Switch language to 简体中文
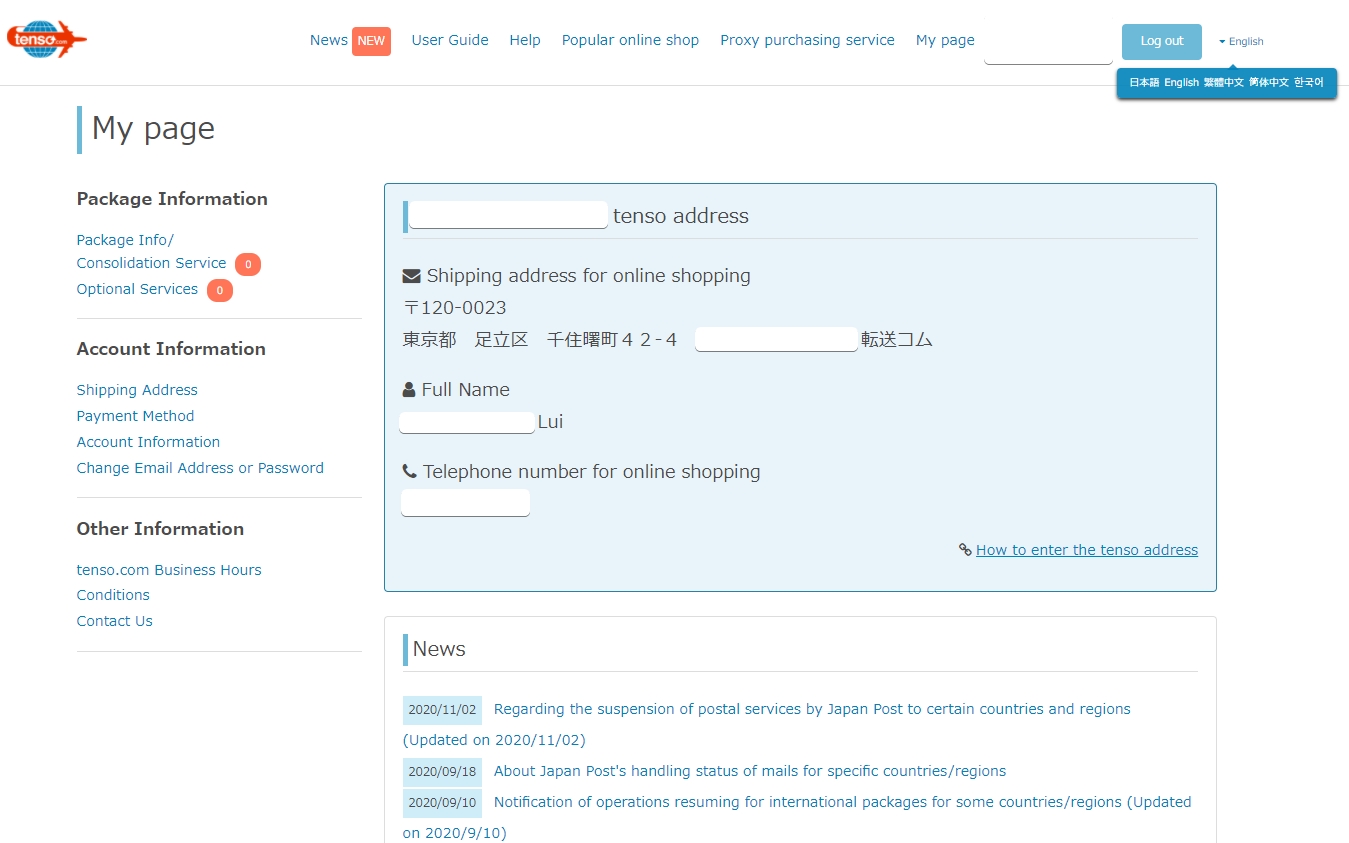 1269,83
